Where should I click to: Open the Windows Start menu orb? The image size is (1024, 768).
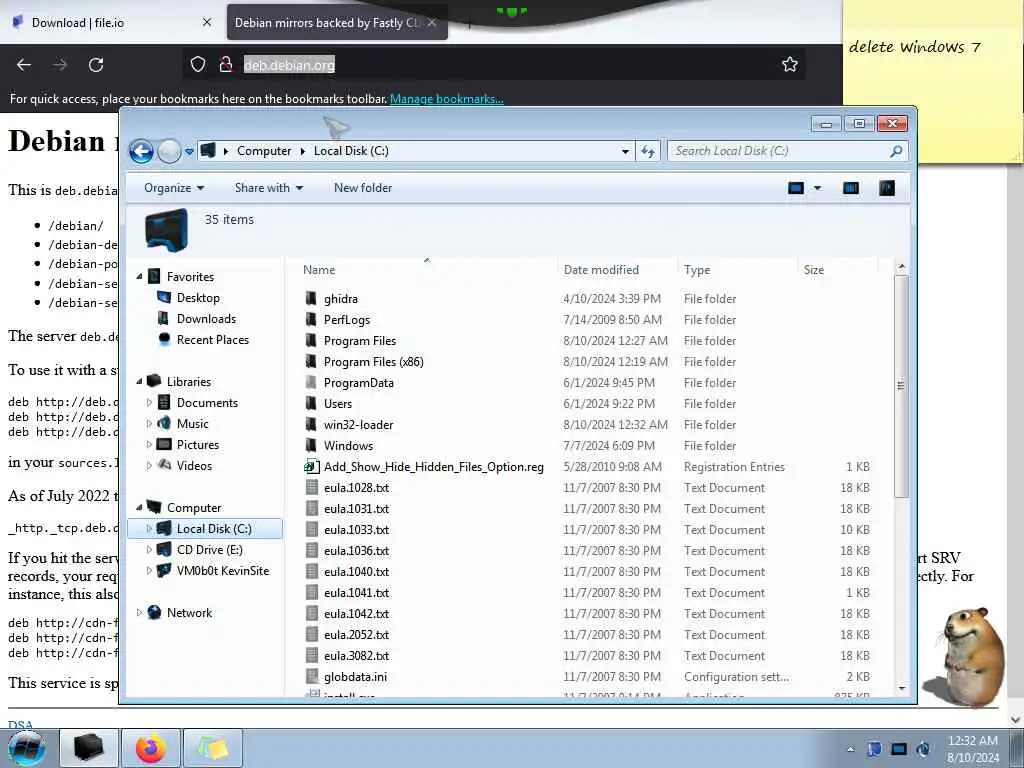(26, 748)
